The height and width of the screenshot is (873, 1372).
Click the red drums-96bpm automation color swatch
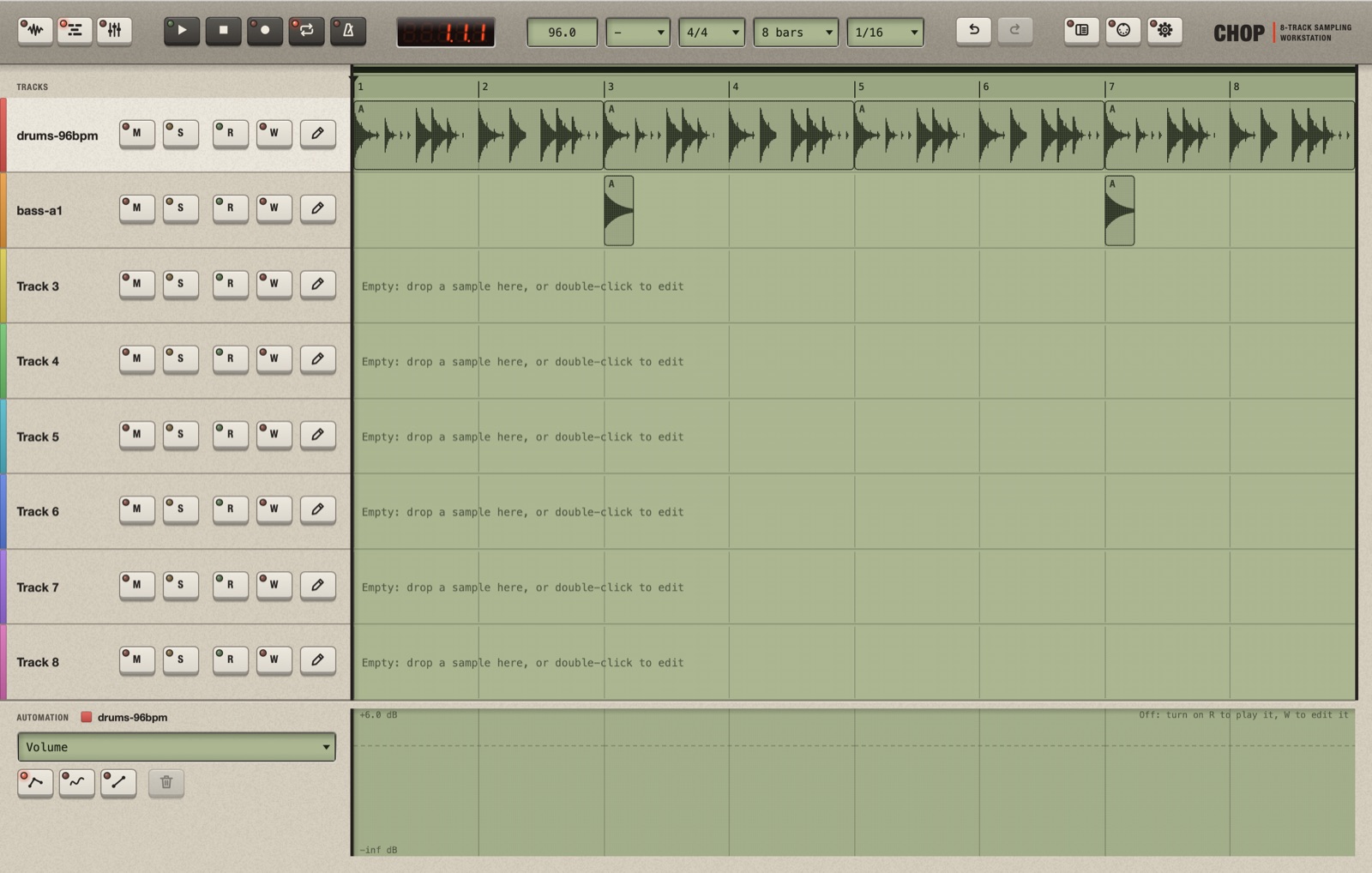(86, 717)
